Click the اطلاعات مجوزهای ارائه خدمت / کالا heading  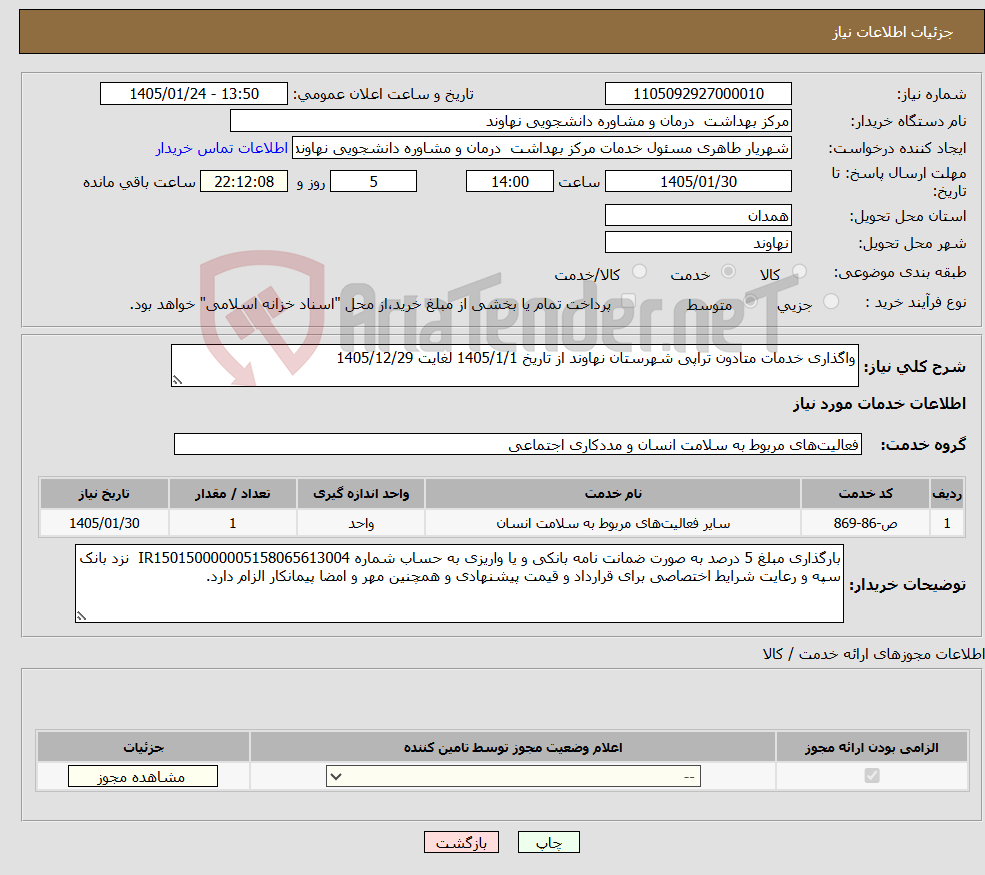point(873,654)
